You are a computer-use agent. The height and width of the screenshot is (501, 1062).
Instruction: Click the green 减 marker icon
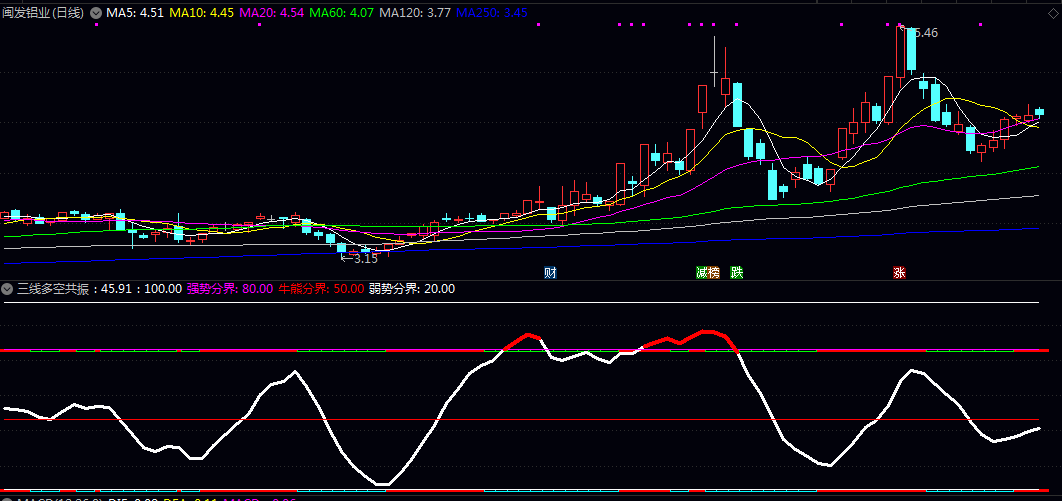[x=702, y=273]
